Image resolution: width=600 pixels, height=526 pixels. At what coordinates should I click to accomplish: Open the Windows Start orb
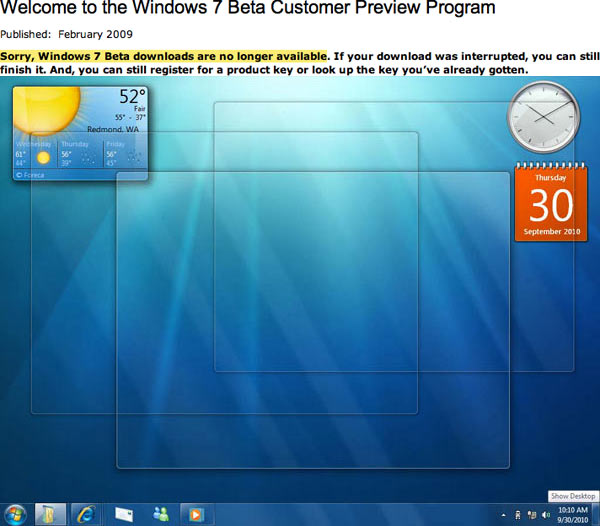(15, 515)
